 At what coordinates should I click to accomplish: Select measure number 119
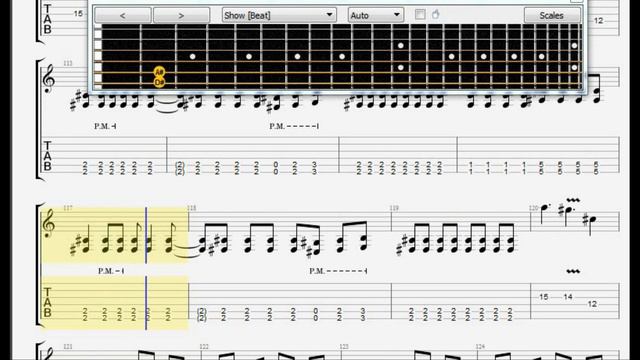pos(394,208)
